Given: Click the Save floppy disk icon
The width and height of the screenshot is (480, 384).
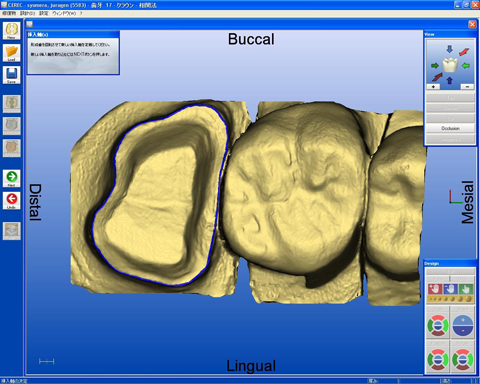Looking at the screenshot, I should 11,75.
